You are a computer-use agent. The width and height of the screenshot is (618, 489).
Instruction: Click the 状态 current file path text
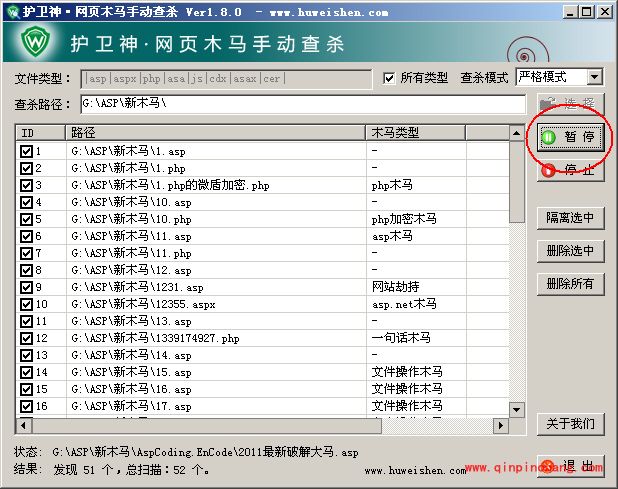click(x=205, y=452)
